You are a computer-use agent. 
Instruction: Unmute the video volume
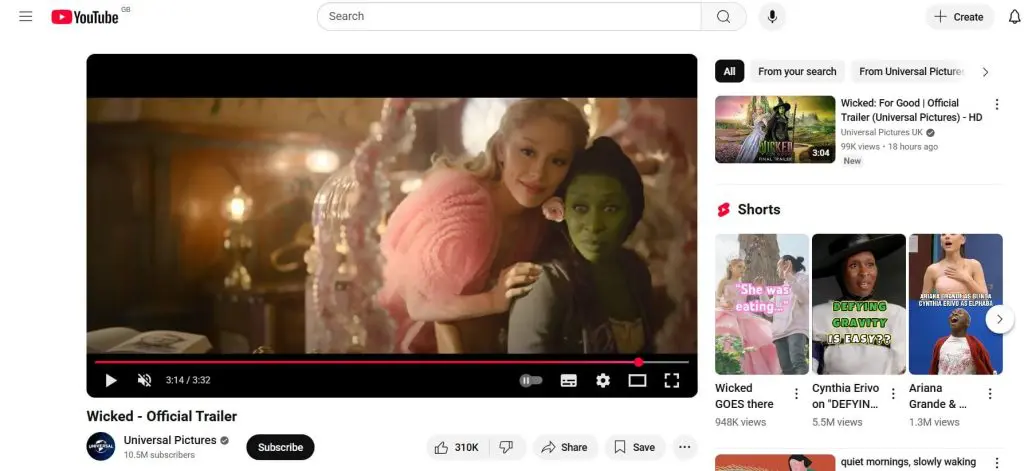tap(144, 380)
